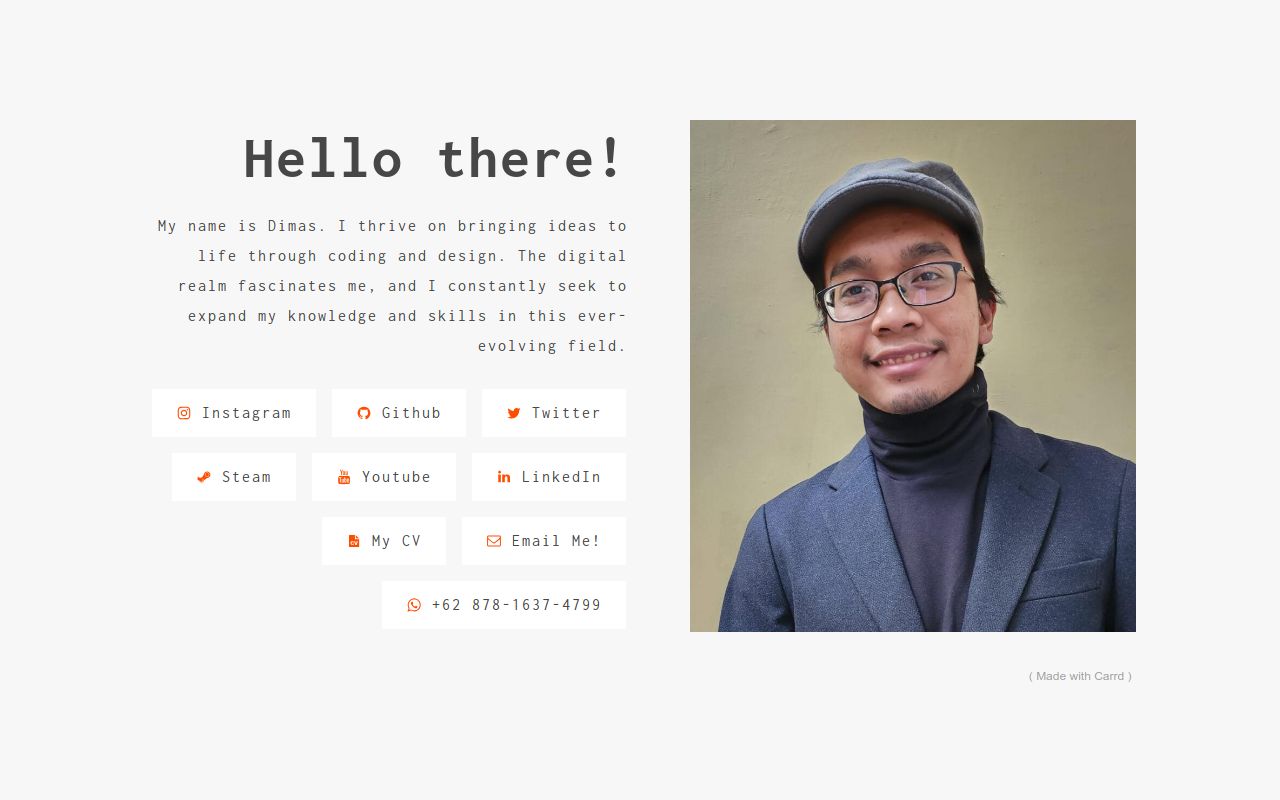
Task: Open the Github button
Action: [399, 413]
